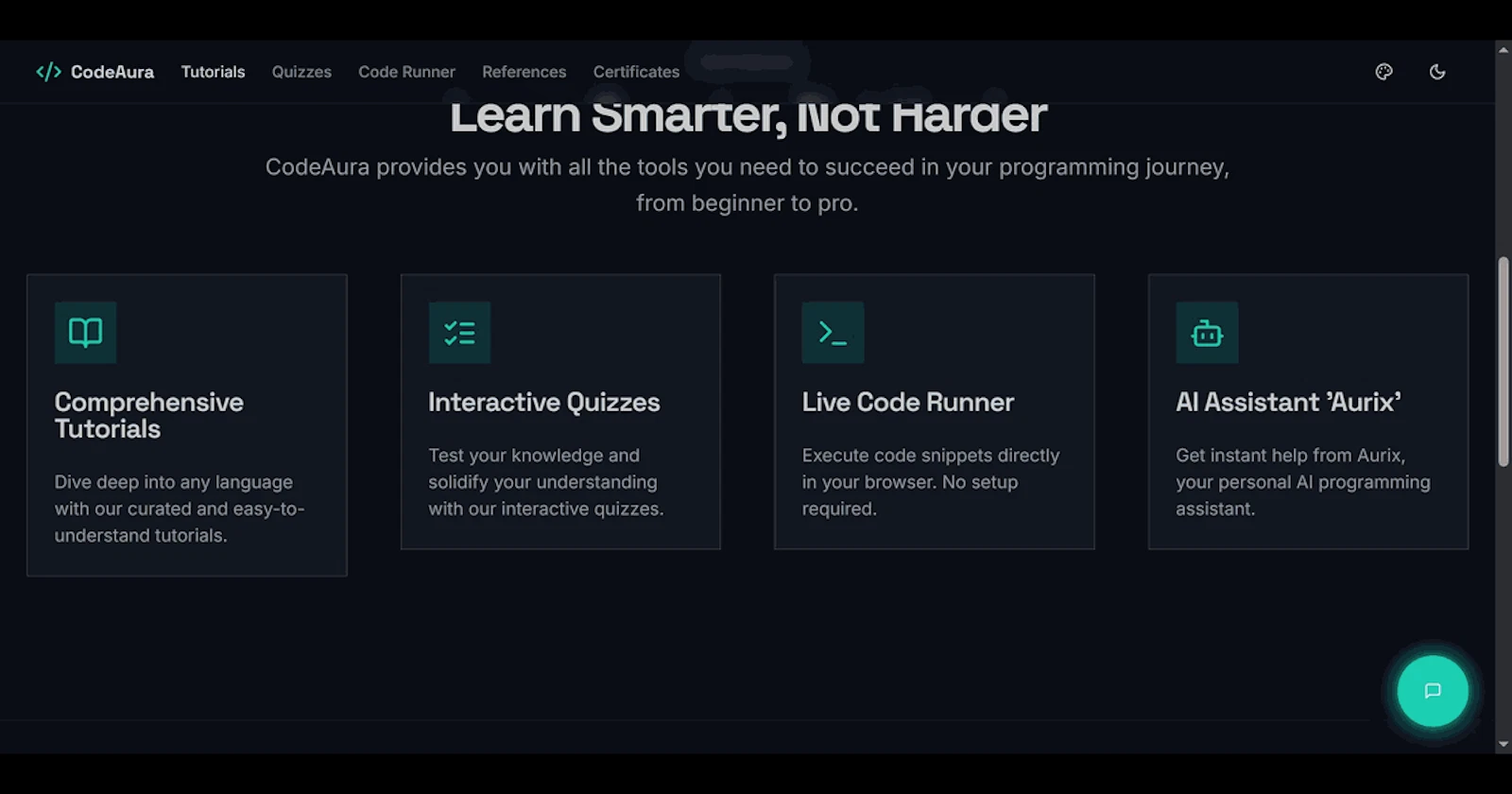
Task: Click the Interactive Quizzes card heading
Action: click(x=543, y=403)
